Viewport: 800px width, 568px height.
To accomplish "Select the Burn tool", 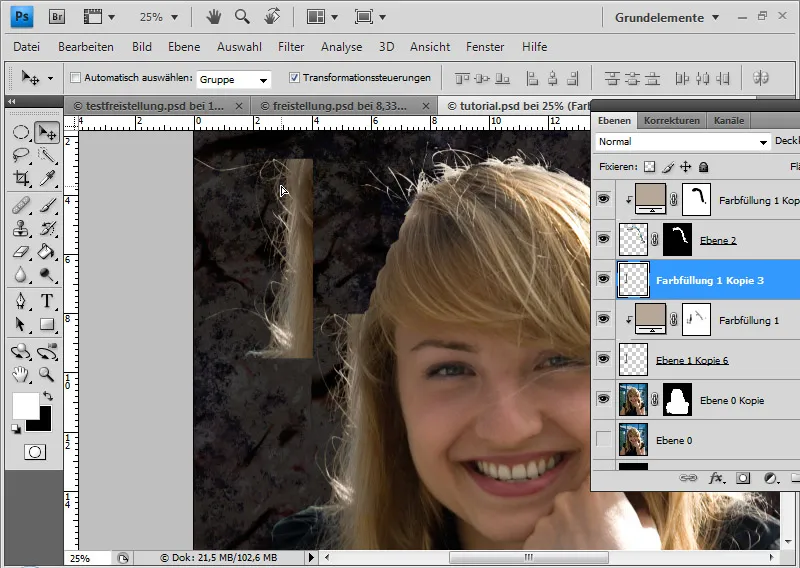I will [x=47, y=275].
